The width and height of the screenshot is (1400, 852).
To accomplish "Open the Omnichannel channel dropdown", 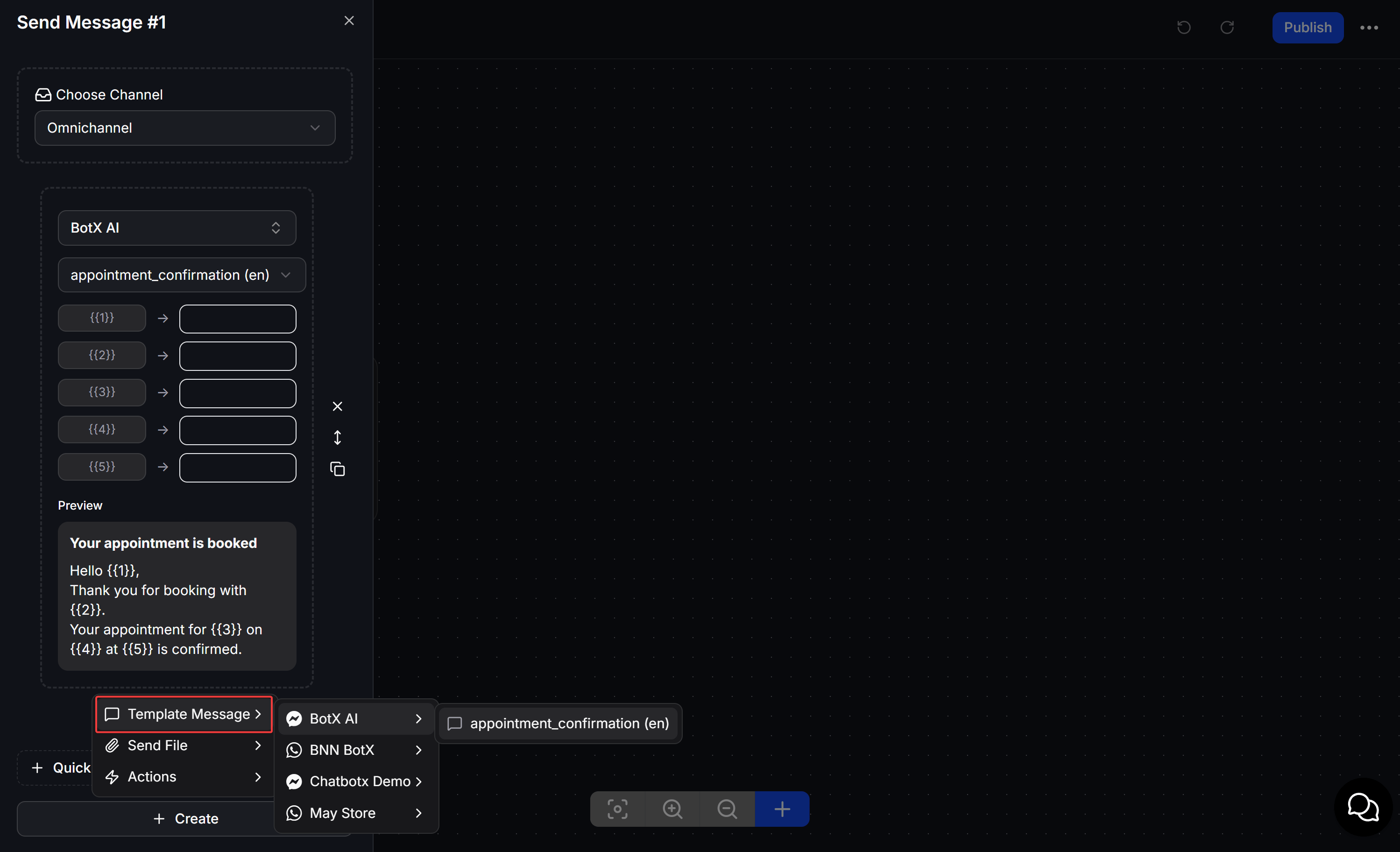I will tap(184, 128).
